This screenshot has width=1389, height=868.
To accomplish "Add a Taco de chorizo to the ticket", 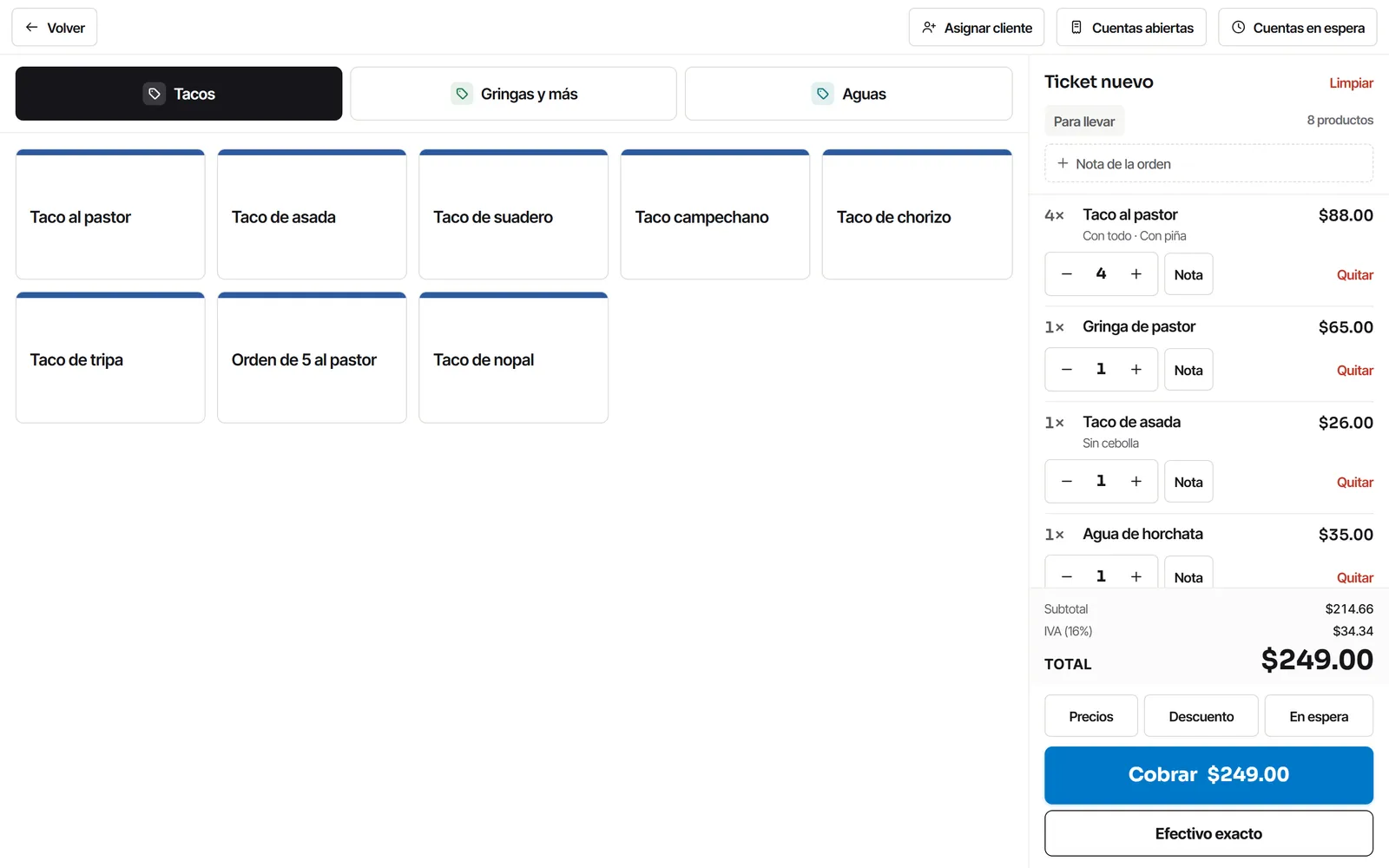I will coord(917,214).
